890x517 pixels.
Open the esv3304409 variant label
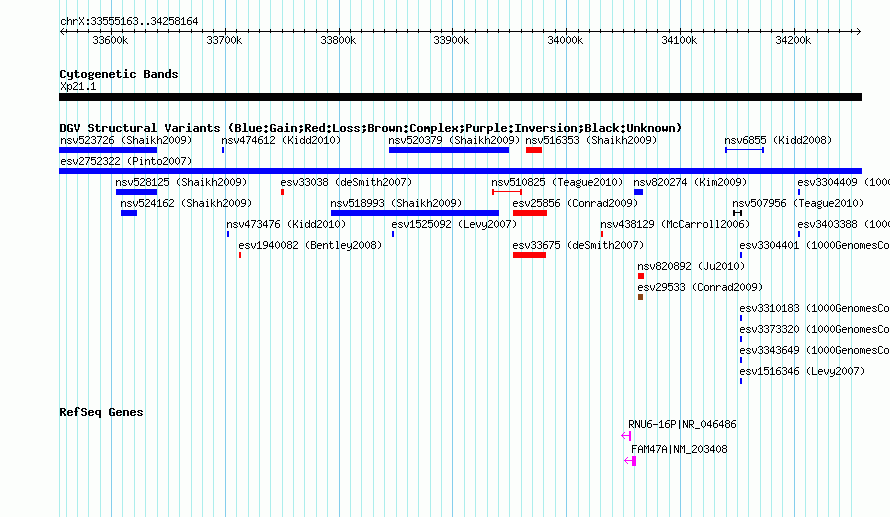coord(843,182)
